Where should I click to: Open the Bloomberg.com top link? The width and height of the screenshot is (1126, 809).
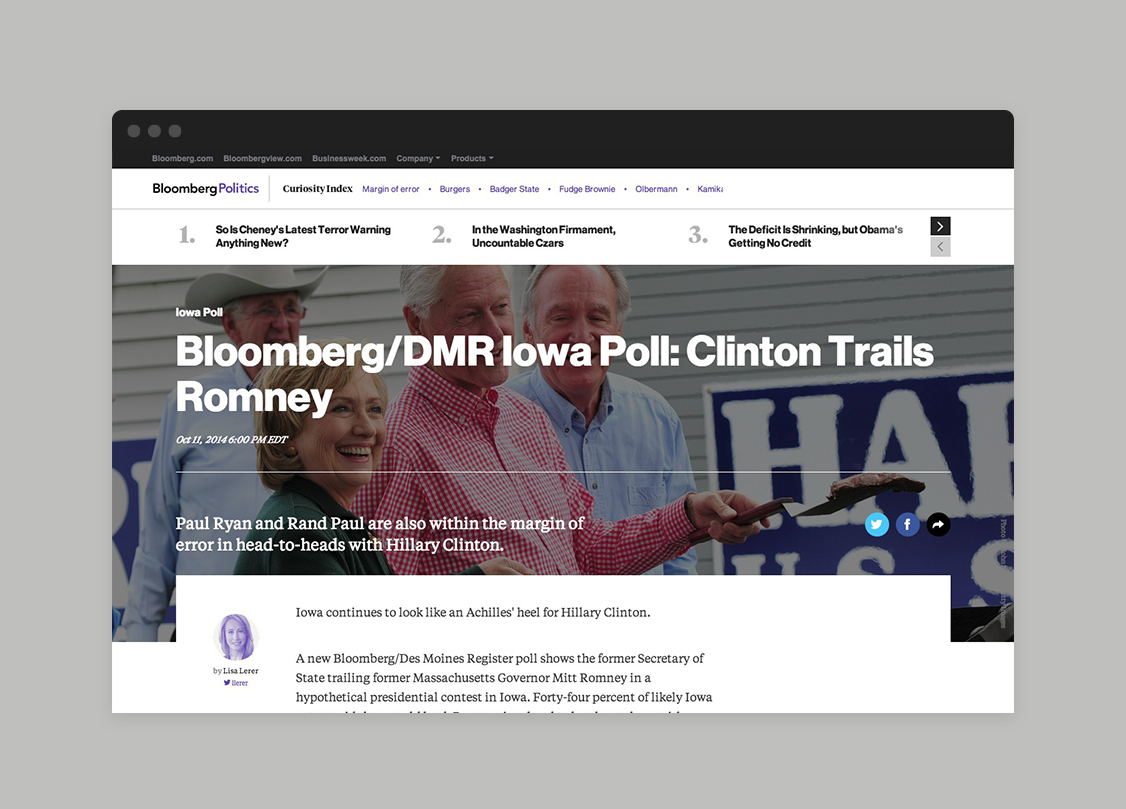[x=183, y=158]
